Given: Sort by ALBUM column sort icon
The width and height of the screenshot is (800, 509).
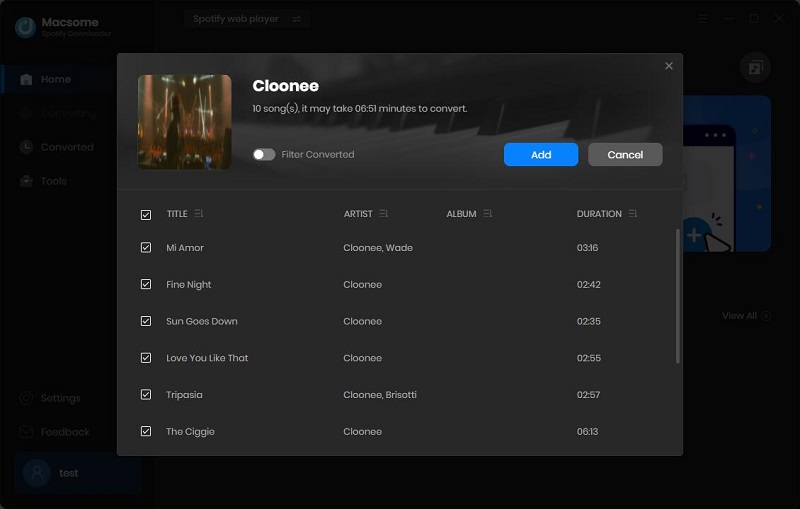Looking at the screenshot, I should point(487,213).
